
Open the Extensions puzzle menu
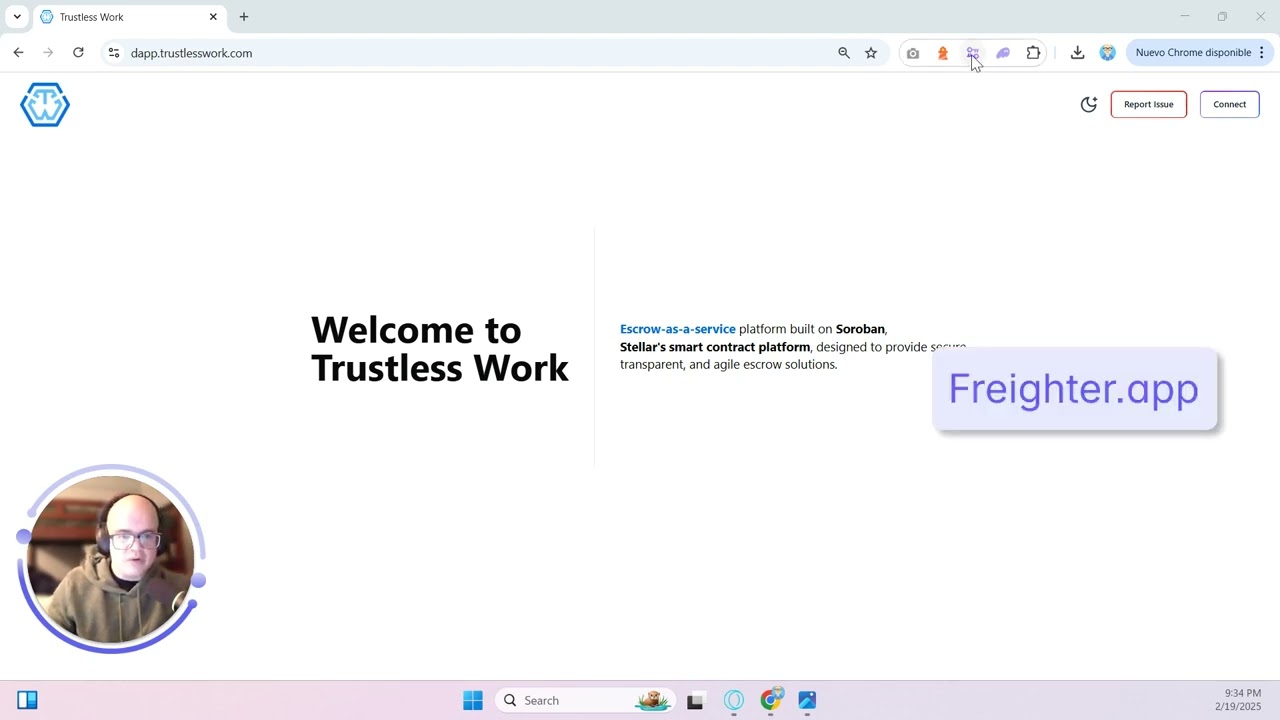click(1033, 53)
